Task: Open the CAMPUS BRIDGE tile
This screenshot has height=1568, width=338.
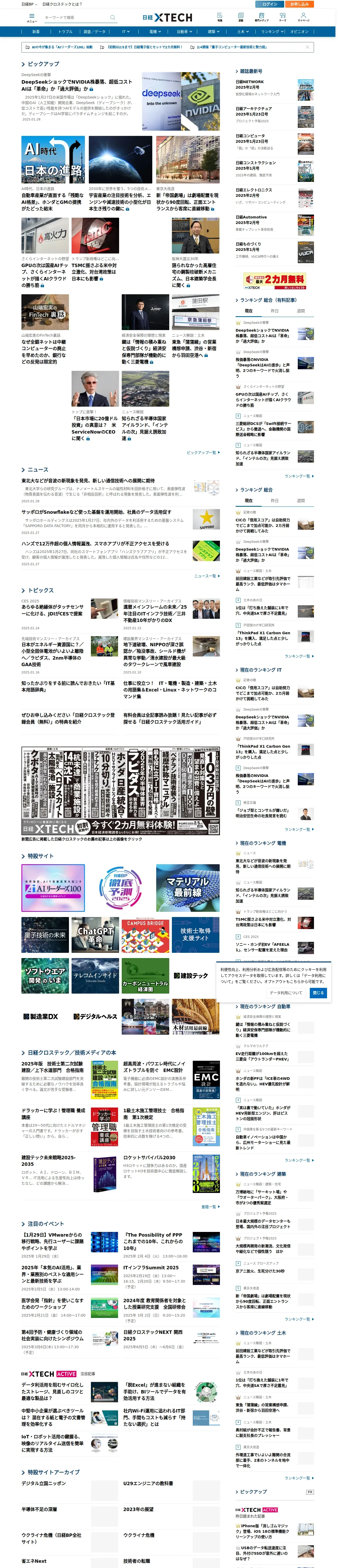Action: pyautogui.click(x=145, y=935)
